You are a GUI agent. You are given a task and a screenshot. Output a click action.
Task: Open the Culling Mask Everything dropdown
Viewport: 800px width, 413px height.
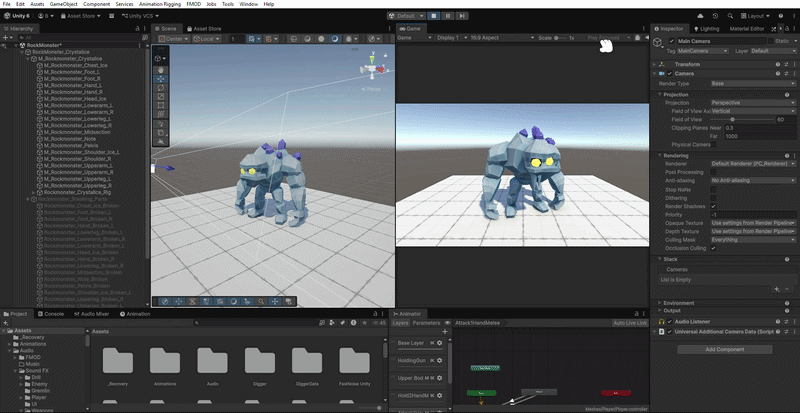(754, 239)
